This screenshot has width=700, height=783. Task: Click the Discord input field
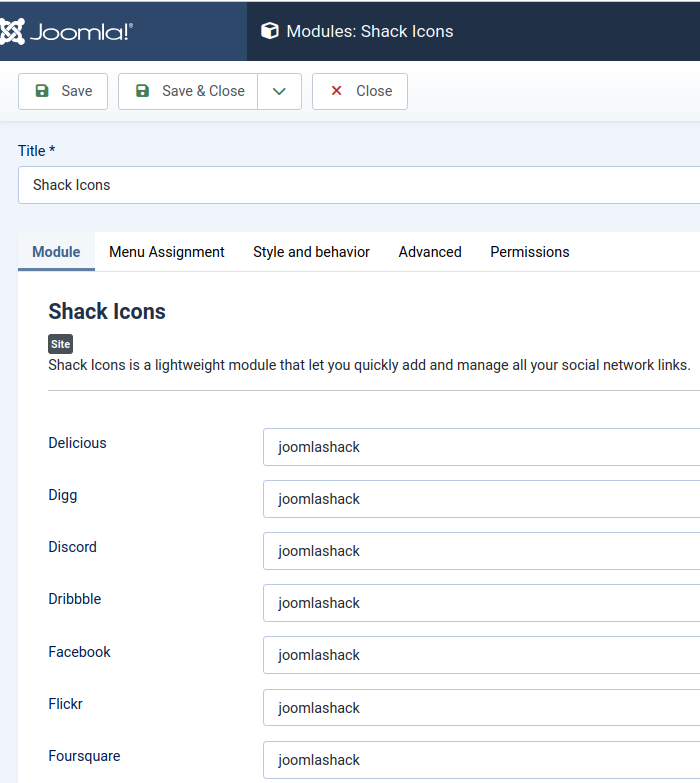coord(481,551)
